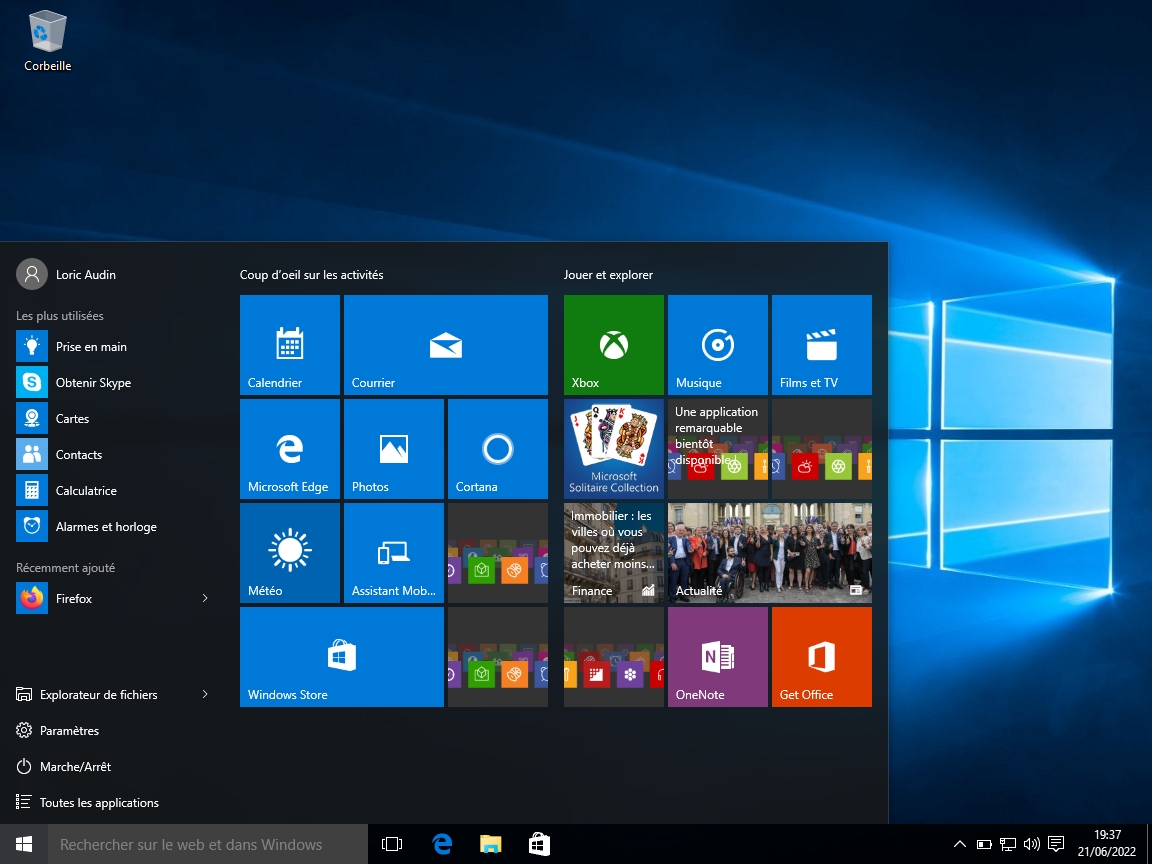
Task: Open File Explorer from the taskbar
Action: pyautogui.click(x=490, y=844)
